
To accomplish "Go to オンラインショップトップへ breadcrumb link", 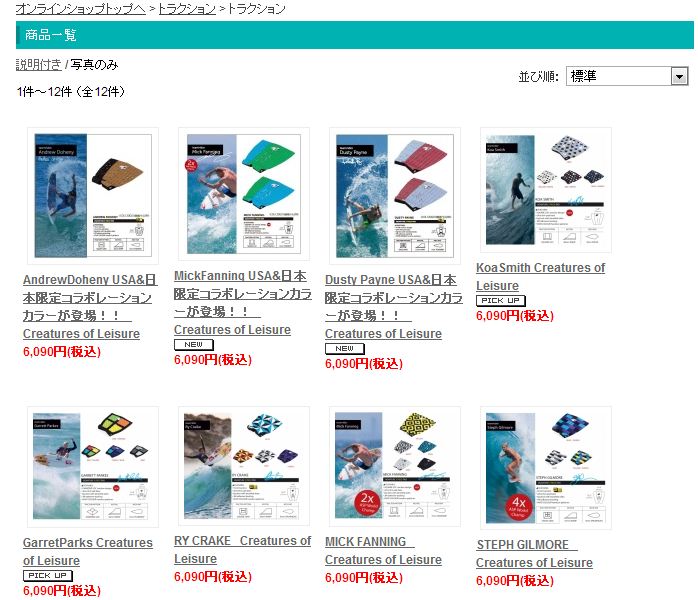I will point(81,8).
